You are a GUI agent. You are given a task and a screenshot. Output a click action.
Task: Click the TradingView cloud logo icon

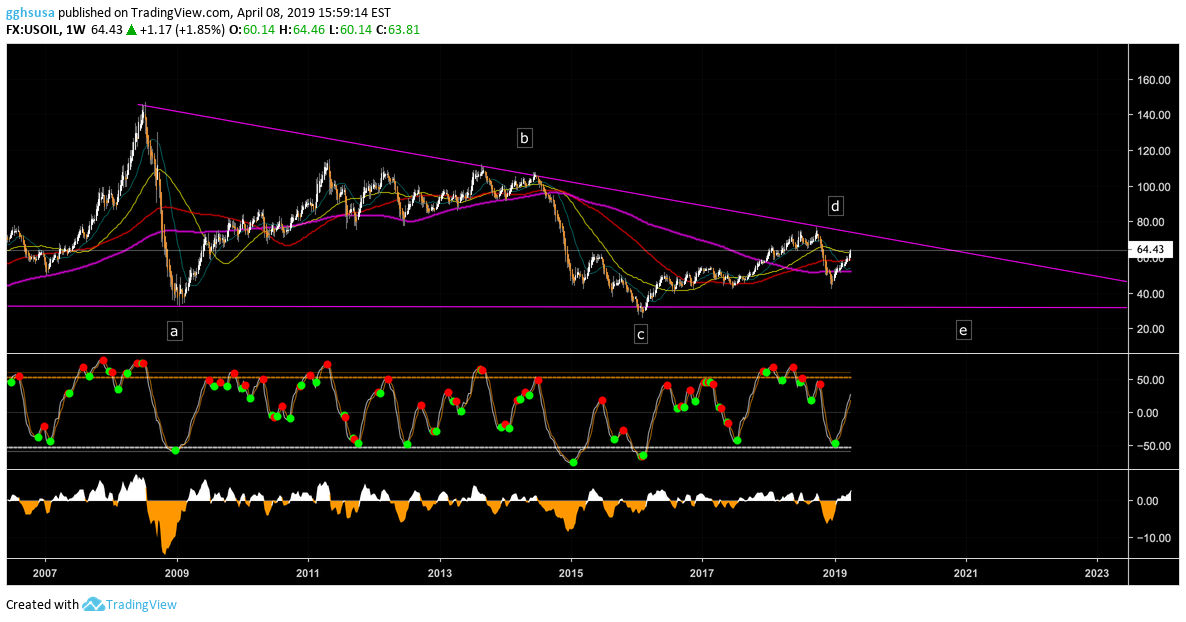click(x=92, y=604)
